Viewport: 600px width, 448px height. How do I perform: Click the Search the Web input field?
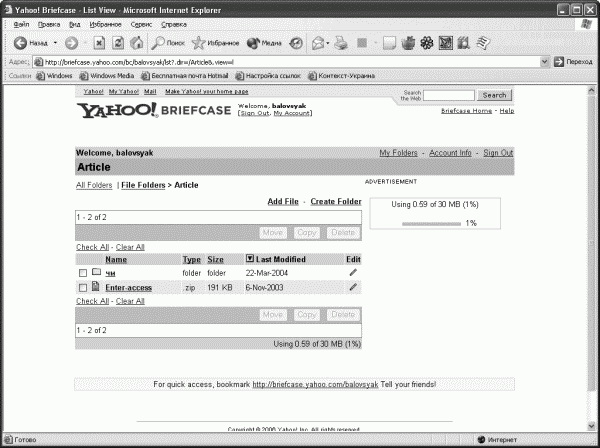448,95
